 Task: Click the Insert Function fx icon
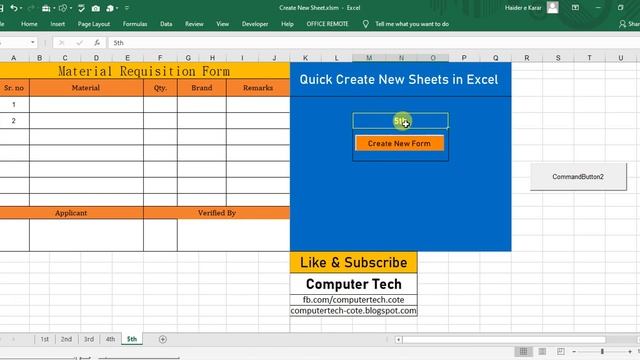[x=97, y=42]
